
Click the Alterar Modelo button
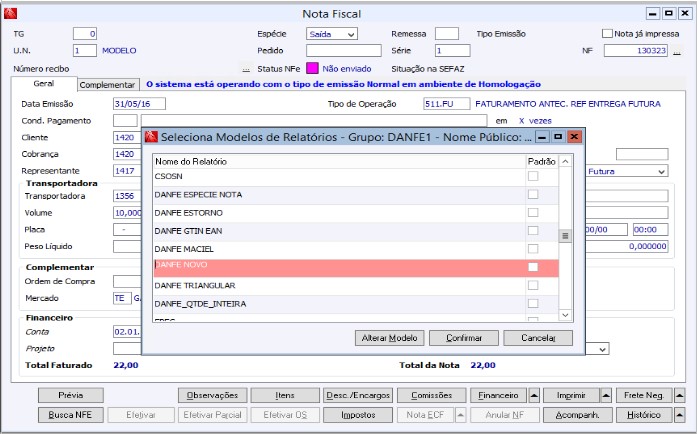coord(389,338)
